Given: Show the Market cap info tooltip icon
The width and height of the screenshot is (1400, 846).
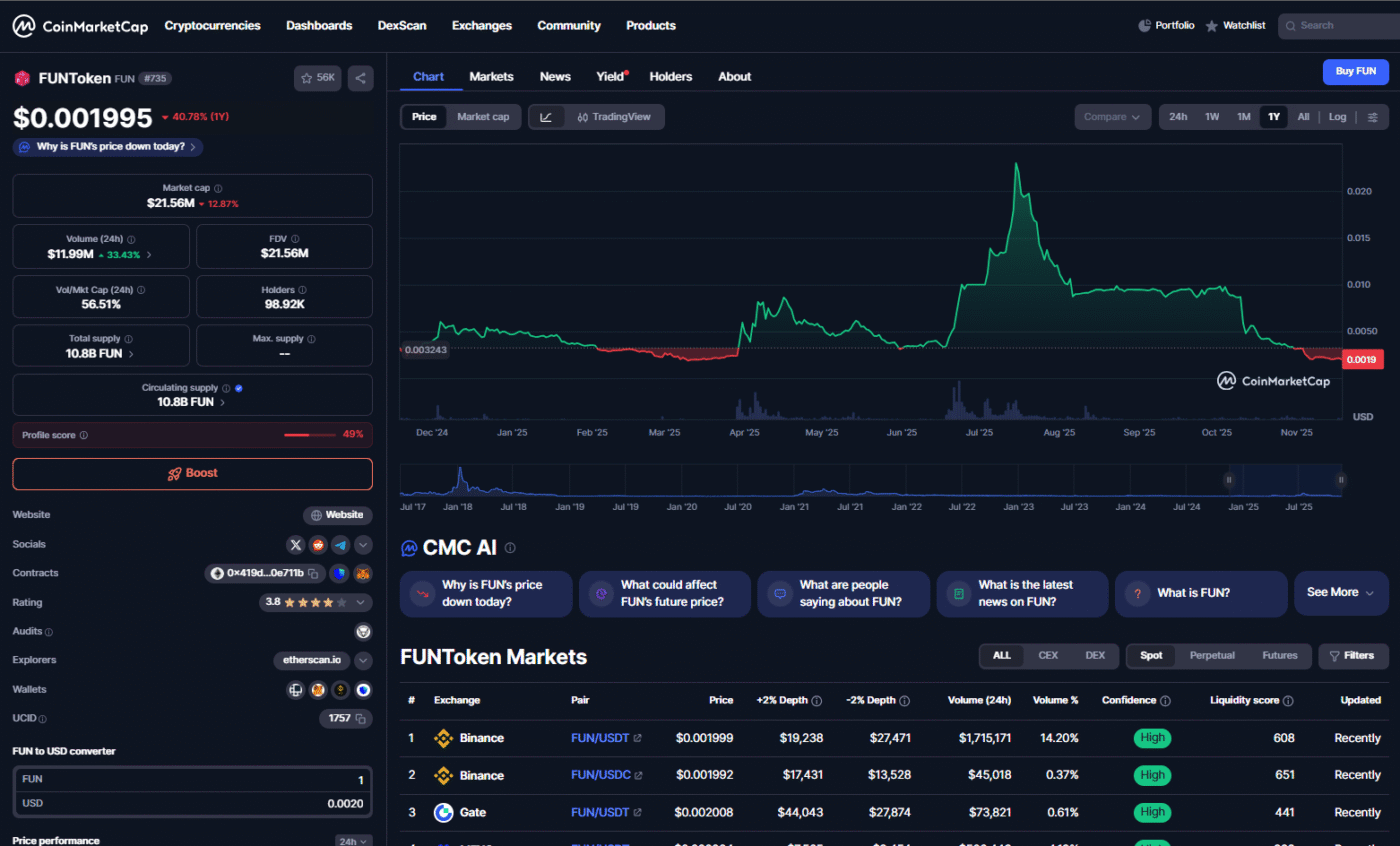Looking at the screenshot, I should tap(218, 188).
